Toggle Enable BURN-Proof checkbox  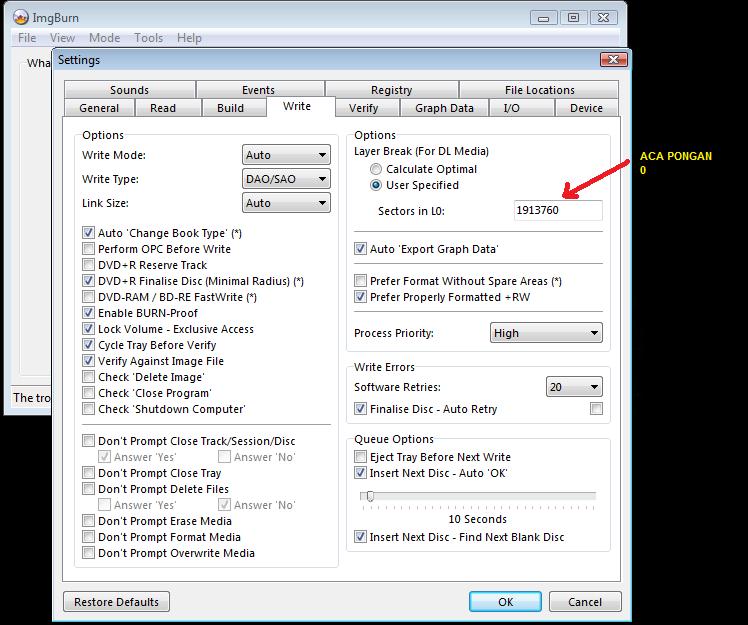coord(88,312)
